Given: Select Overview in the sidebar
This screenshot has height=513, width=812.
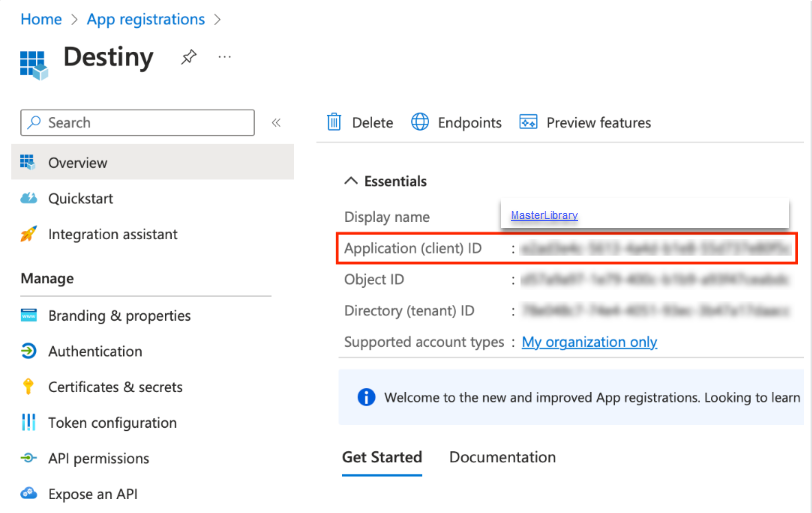Looking at the screenshot, I should click(152, 163).
